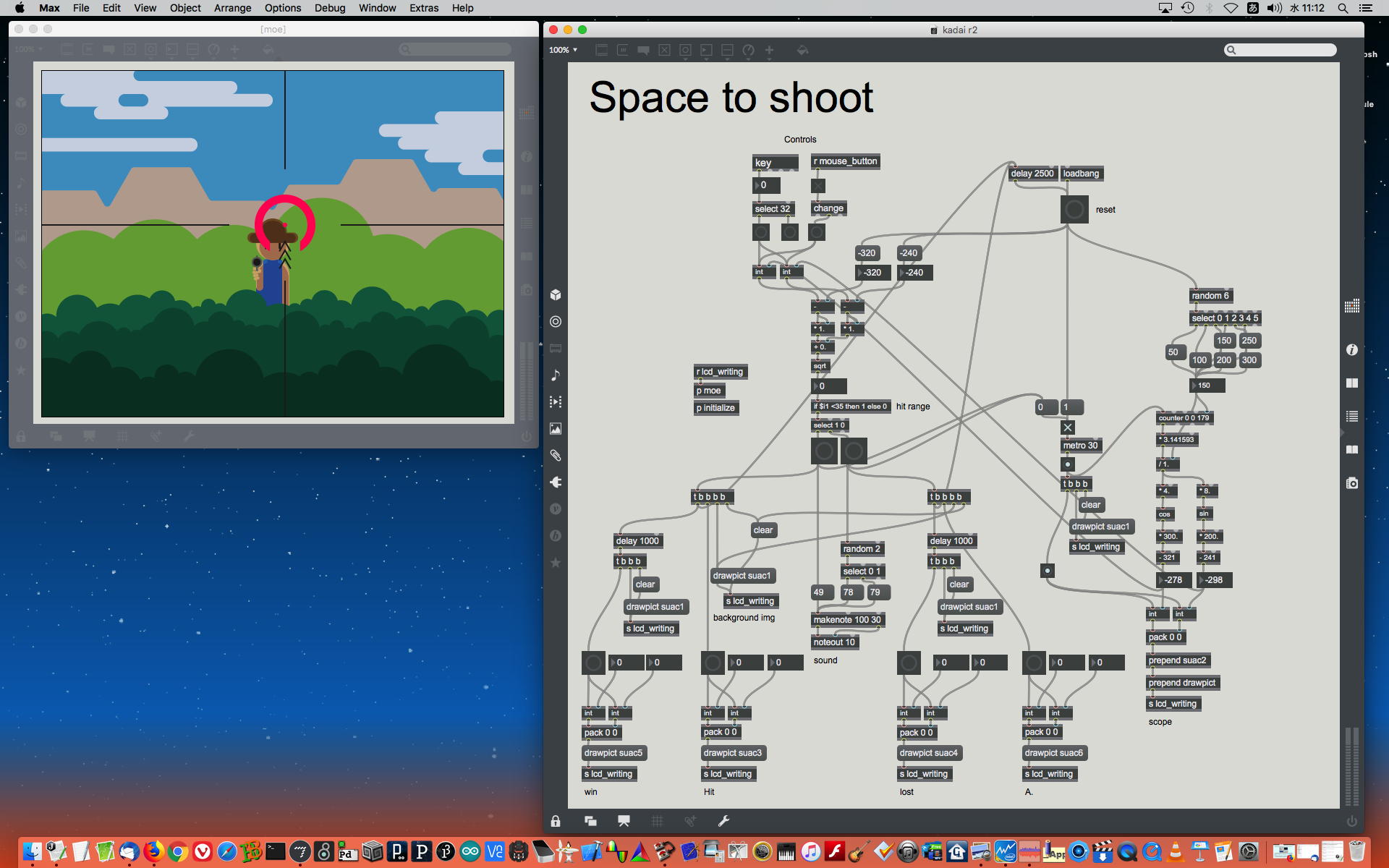Viewport: 1389px width, 868px height.
Task: Expand the plus add-object toolbar dropdown
Action: [x=769, y=51]
